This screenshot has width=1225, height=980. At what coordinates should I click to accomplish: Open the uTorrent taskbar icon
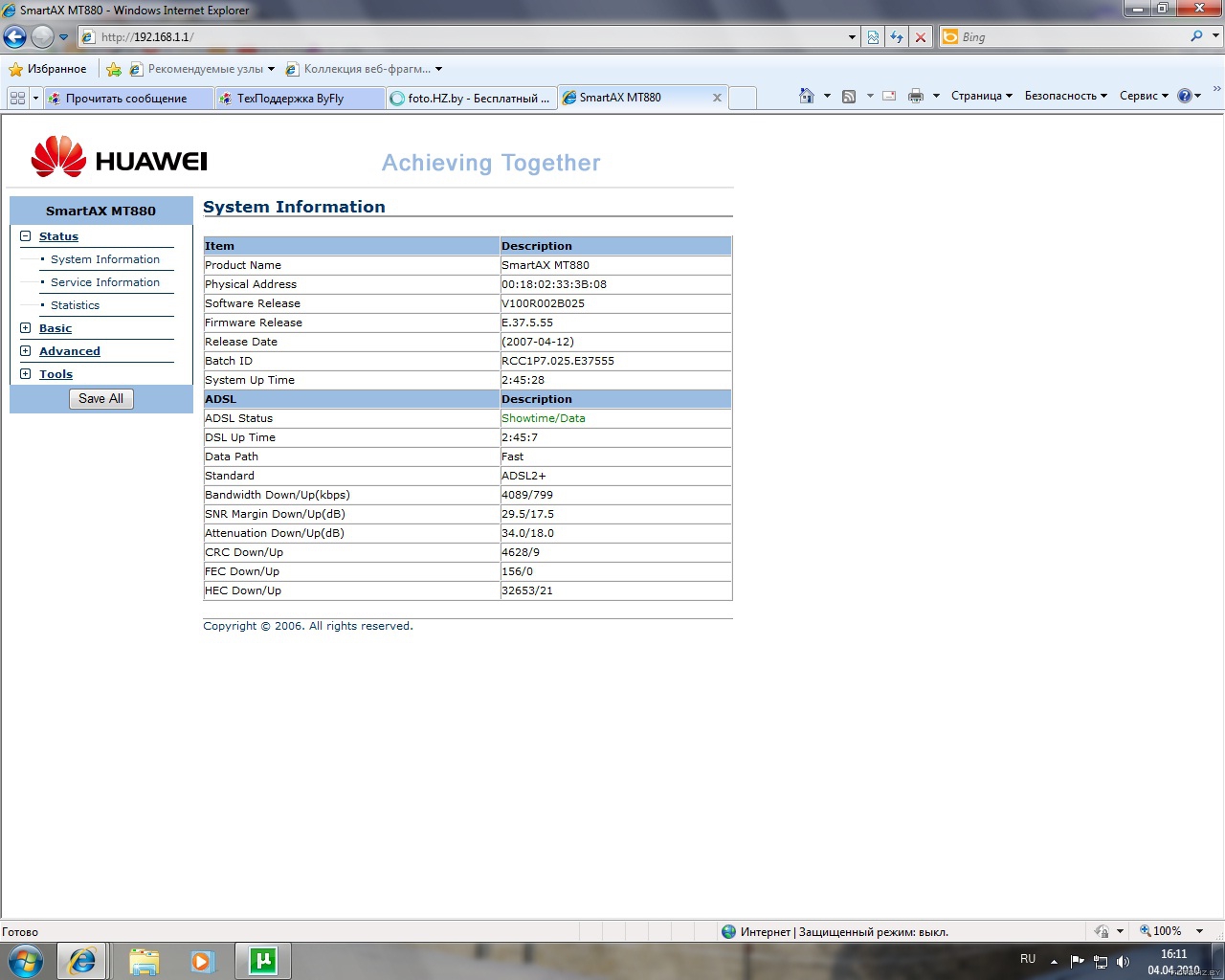click(x=263, y=961)
